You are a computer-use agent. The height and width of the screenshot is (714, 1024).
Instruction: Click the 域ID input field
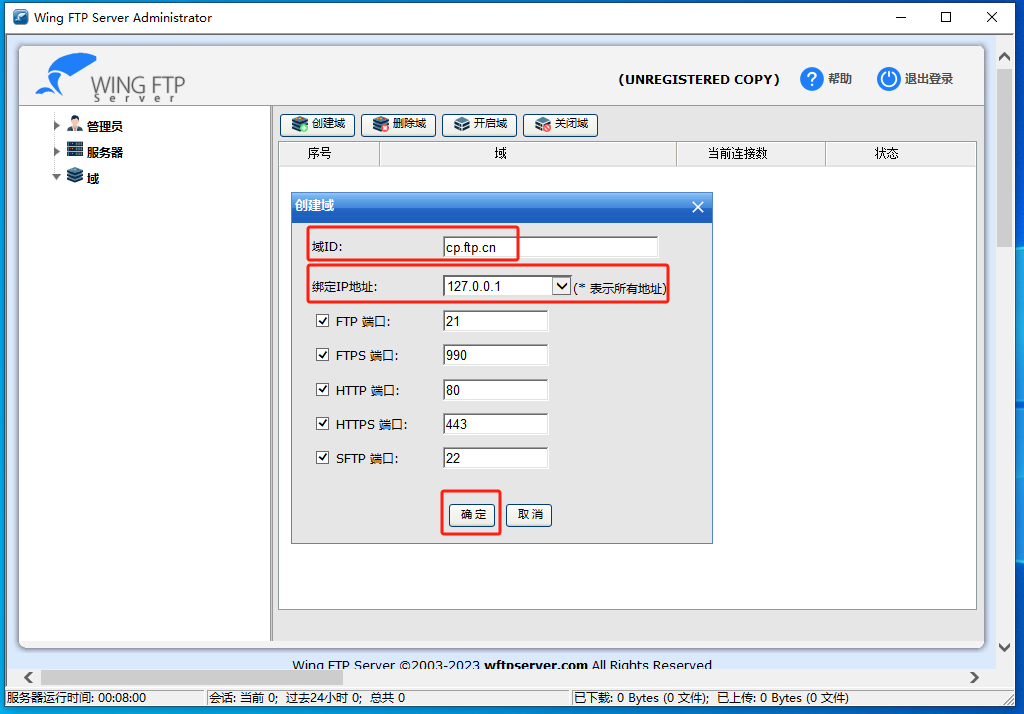pyautogui.click(x=551, y=247)
